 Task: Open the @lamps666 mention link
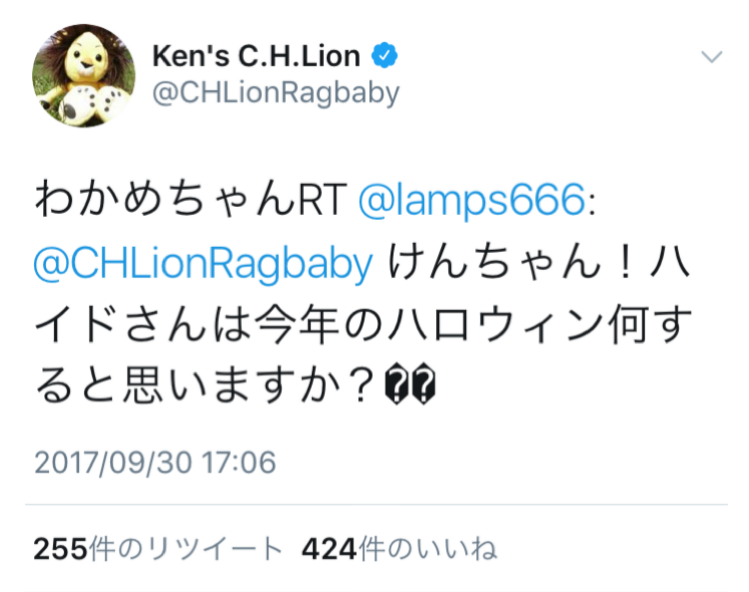(471, 200)
